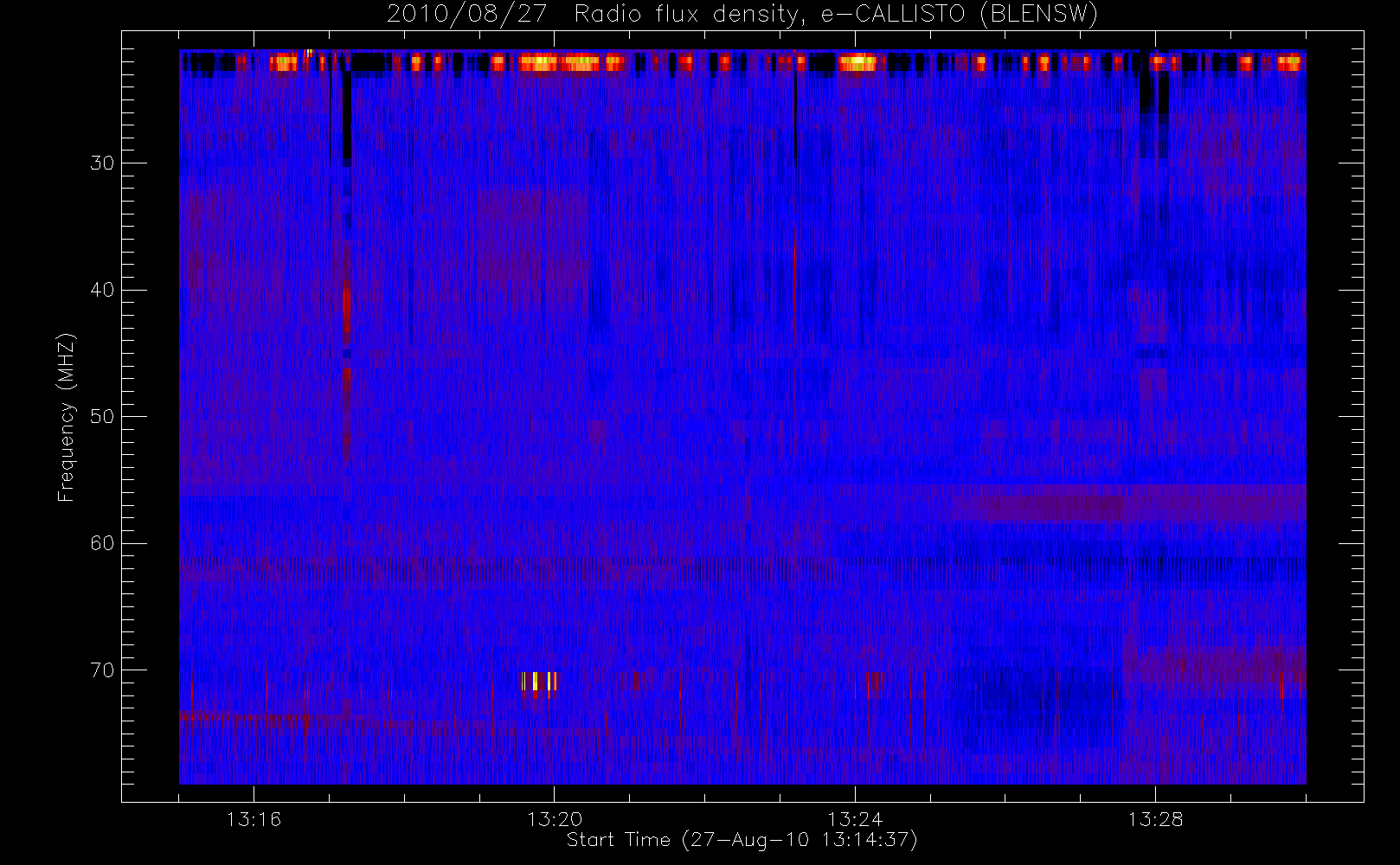
Task: Click the plot title '2010/08/27 Radio flux density'
Action: coord(742,14)
